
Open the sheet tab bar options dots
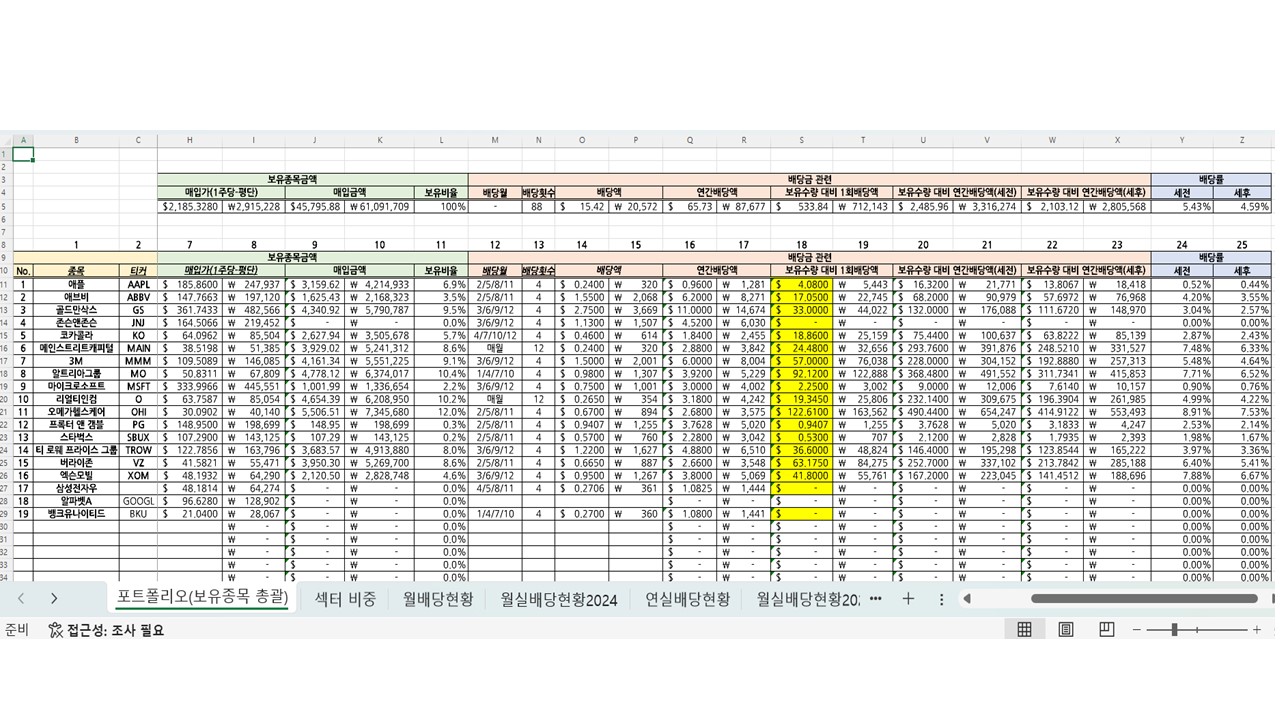941,599
